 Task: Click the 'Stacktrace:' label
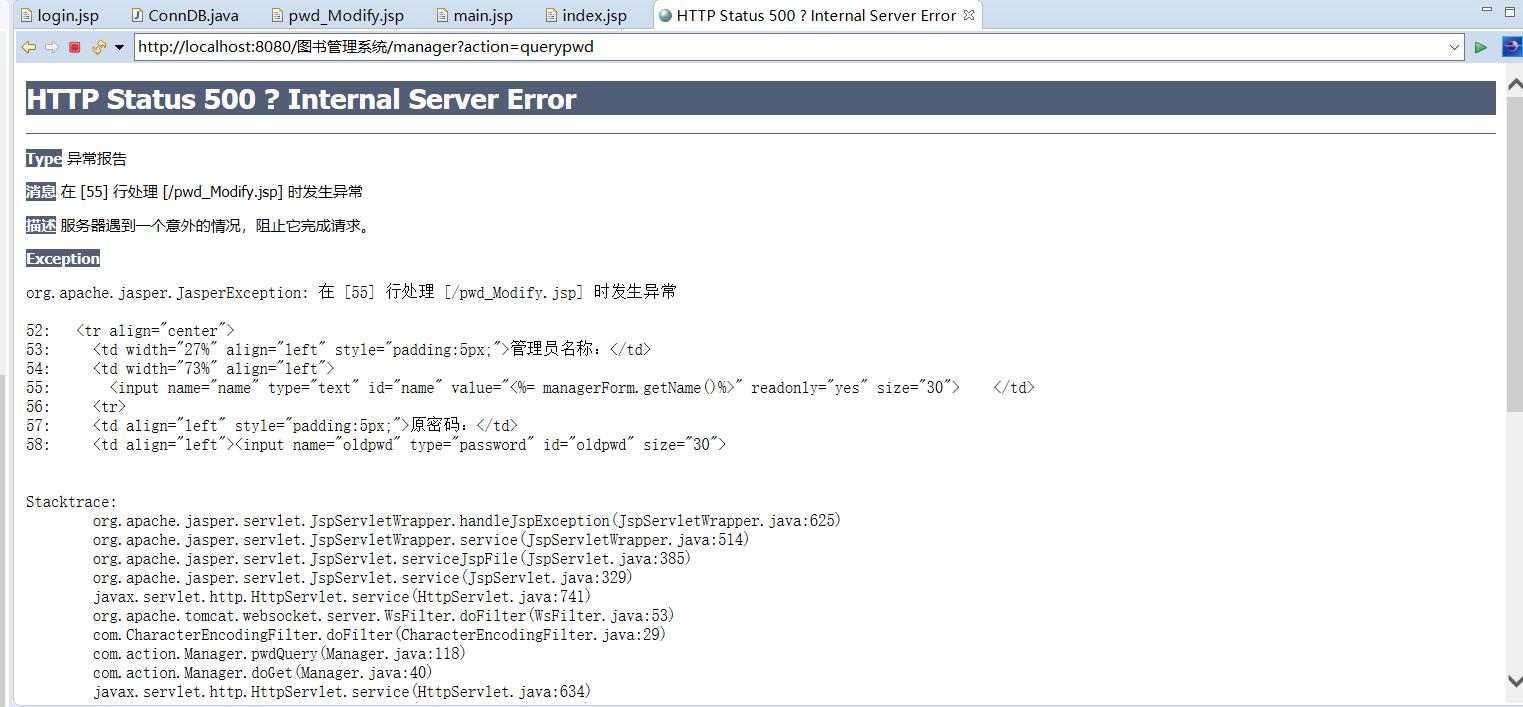tap(71, 502)
